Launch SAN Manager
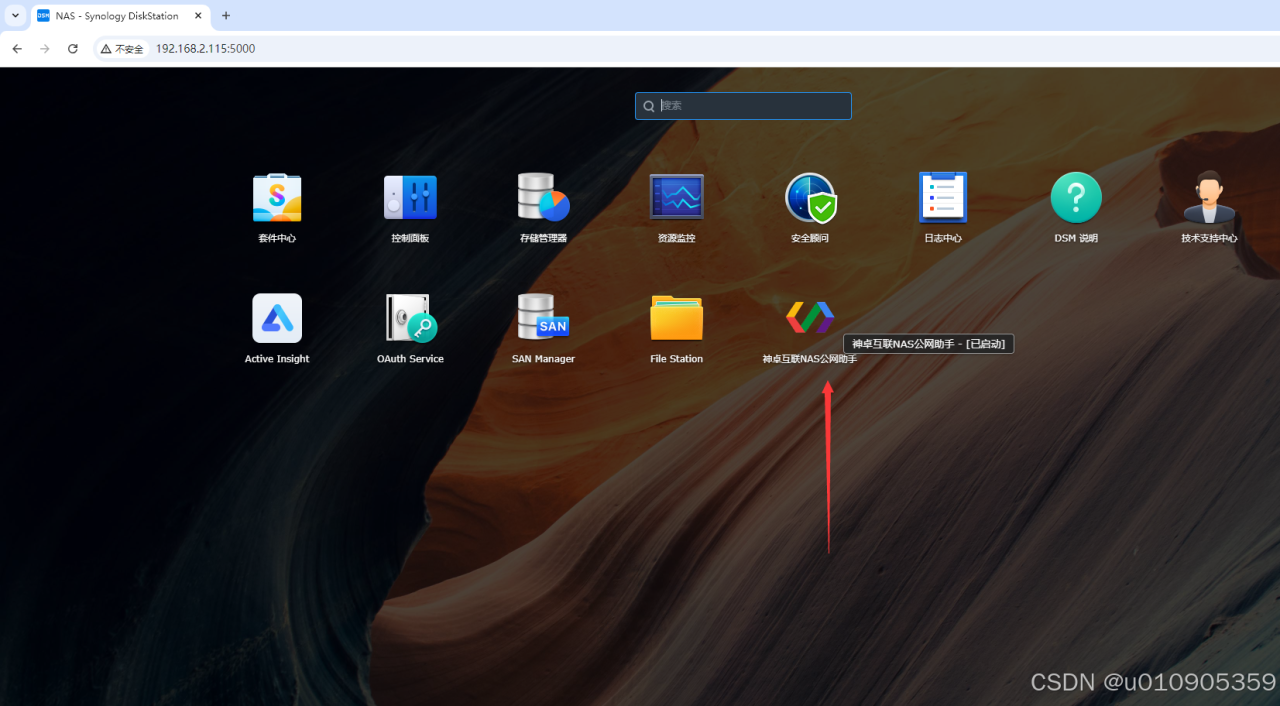Image resolution: width=1280 pixels, height=706 pixels. pyautogui.click(x=543, y=318)
